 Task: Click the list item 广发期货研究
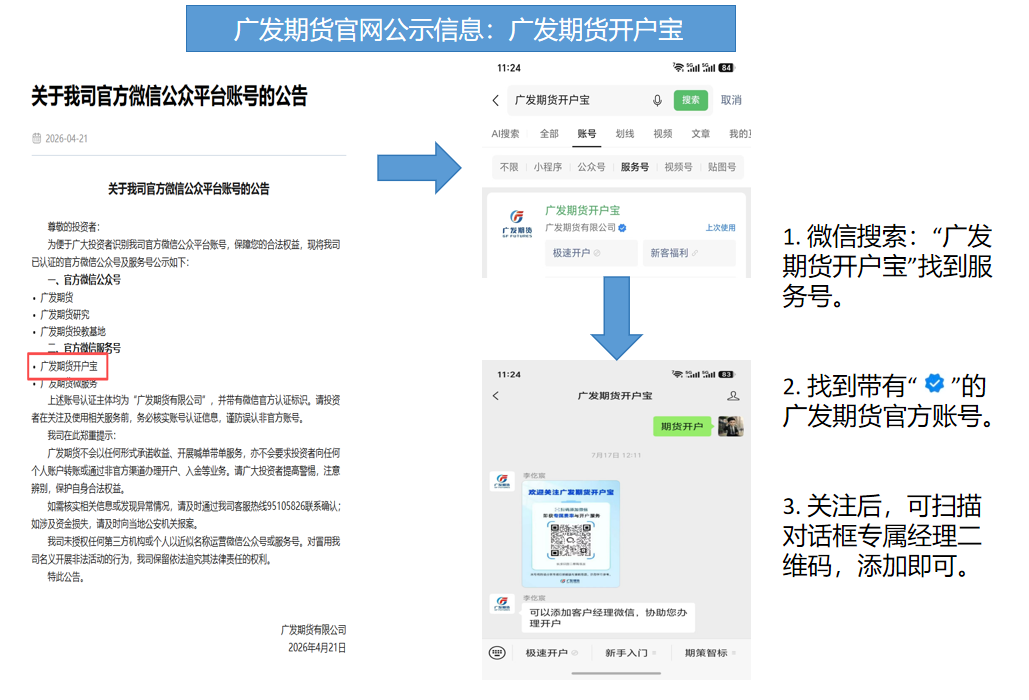65,315
